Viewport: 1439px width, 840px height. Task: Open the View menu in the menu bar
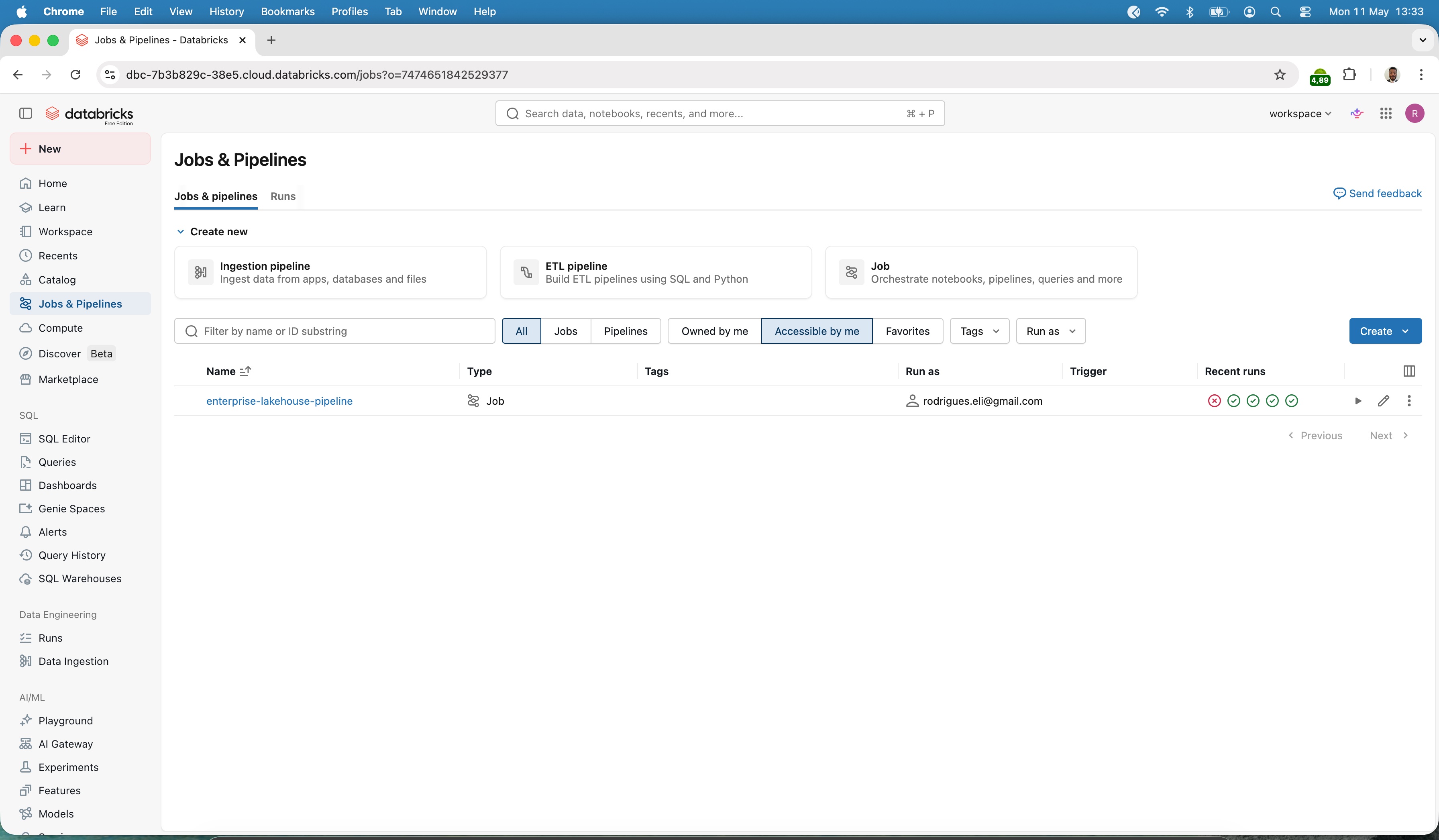180,11
